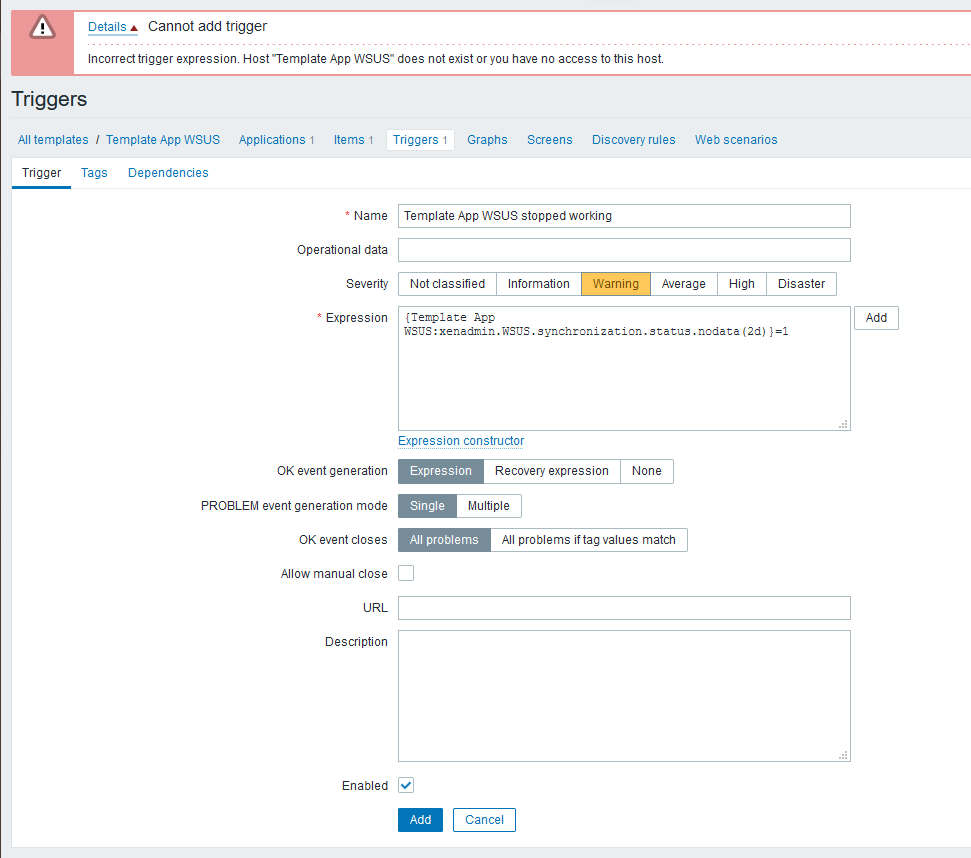Go to Screens in template navigation
Image resolution: width=971 pixels, height=858 pixels.
[549, 140]
